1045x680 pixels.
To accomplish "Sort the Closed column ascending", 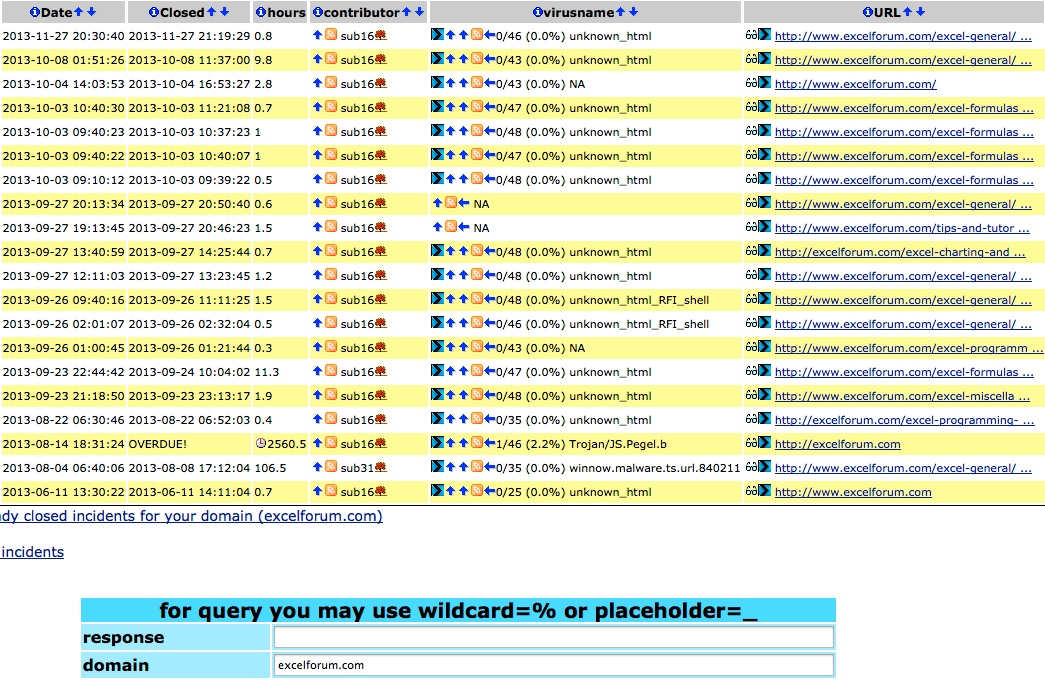I will pyautogui.click(x=211, y=12).
